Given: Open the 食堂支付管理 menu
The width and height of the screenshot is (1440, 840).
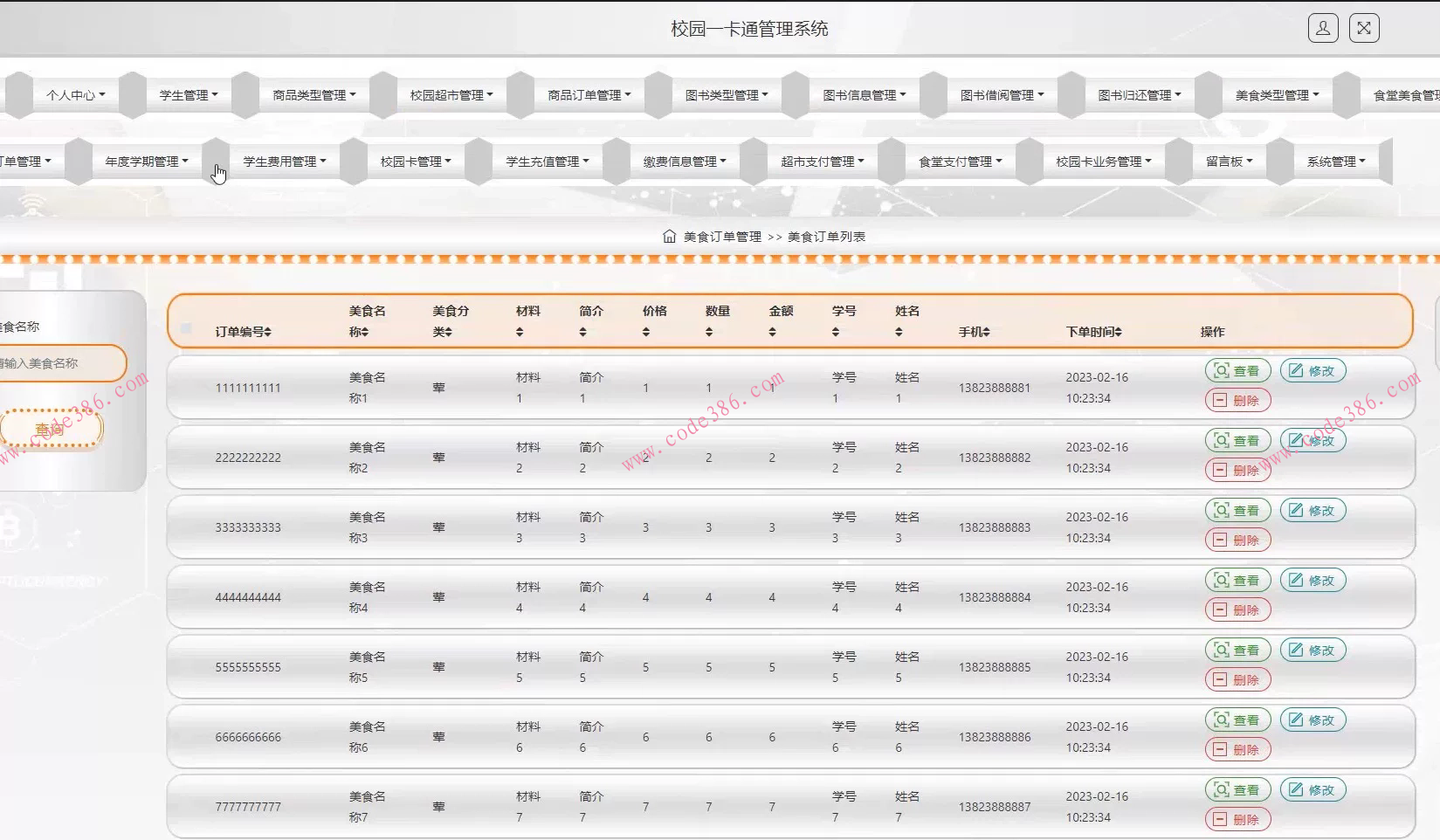Looking at the screenshot, I should click(961, 162).
